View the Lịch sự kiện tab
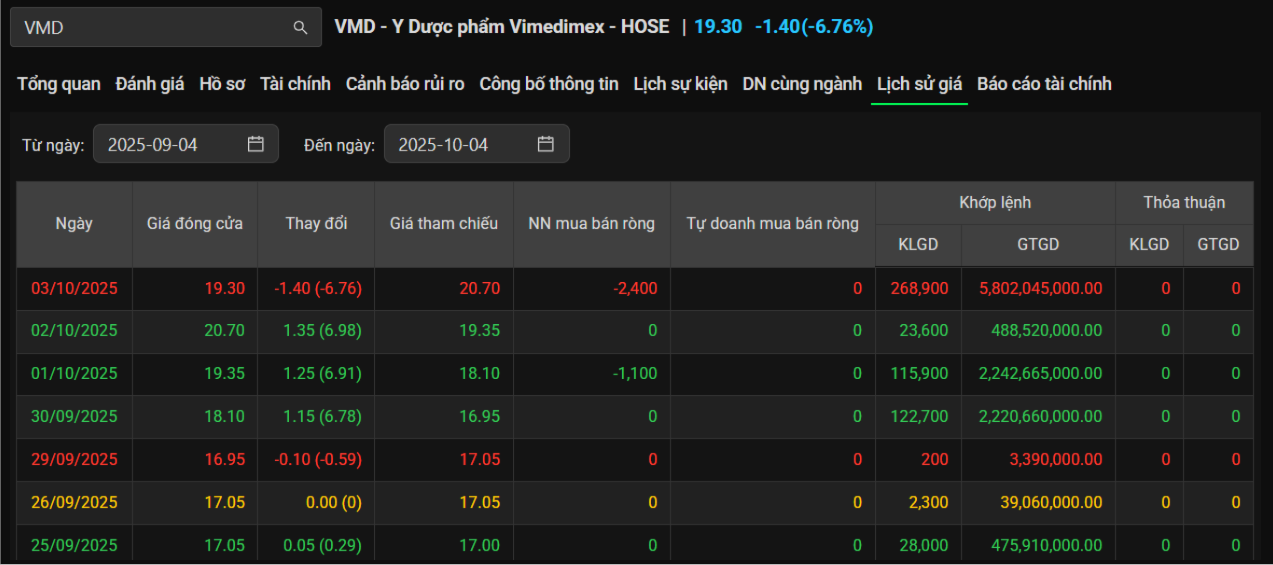The height and width of the screenshot is (565, 1273). [x=680, y=84]
